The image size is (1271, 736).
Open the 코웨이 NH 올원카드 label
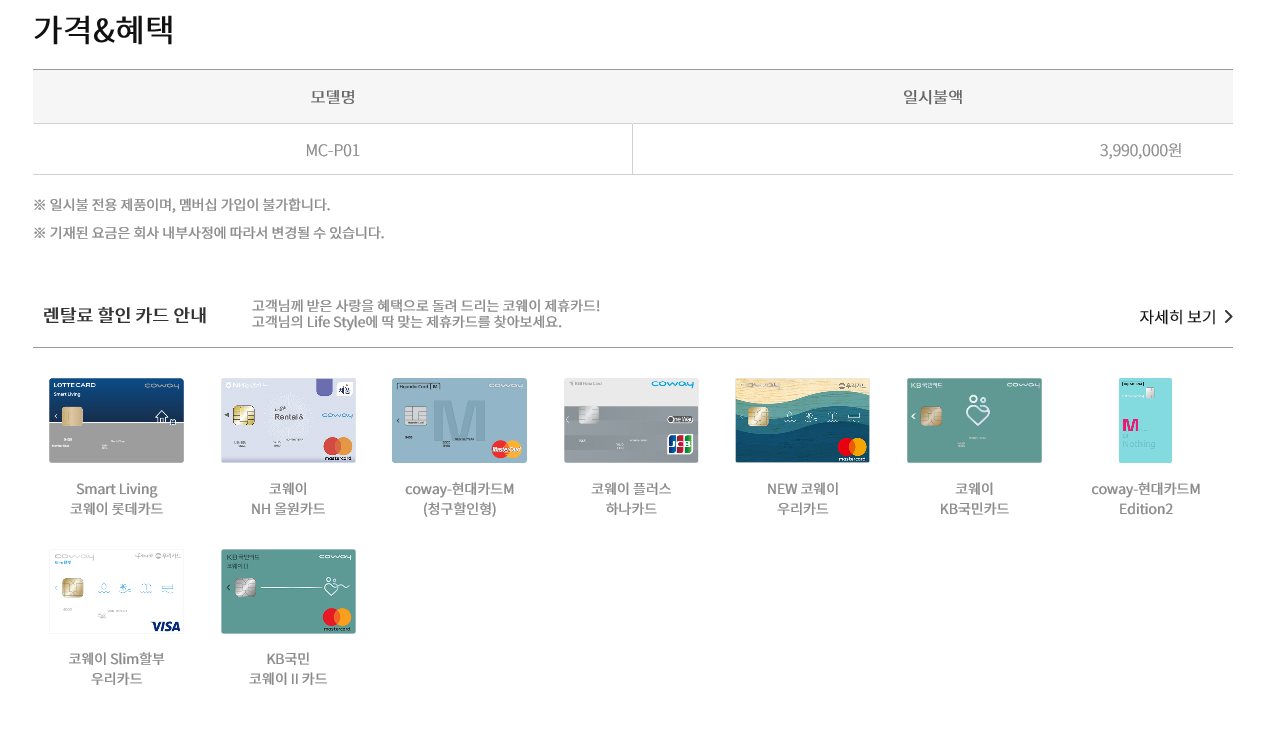click(288, 499)
